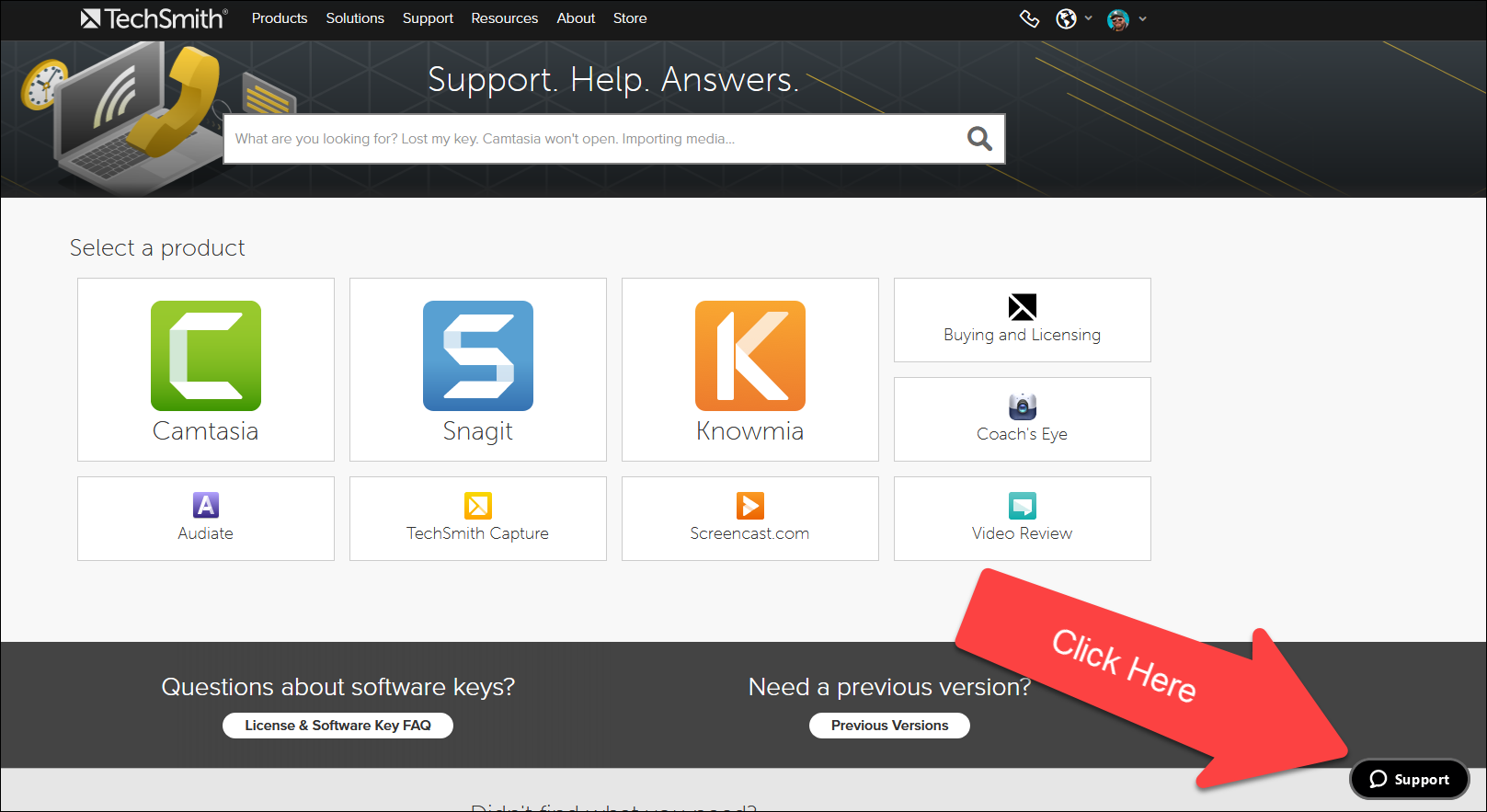Open the Resources menu
This screenshot has height=812, width=1487.
tap(505, 18)
